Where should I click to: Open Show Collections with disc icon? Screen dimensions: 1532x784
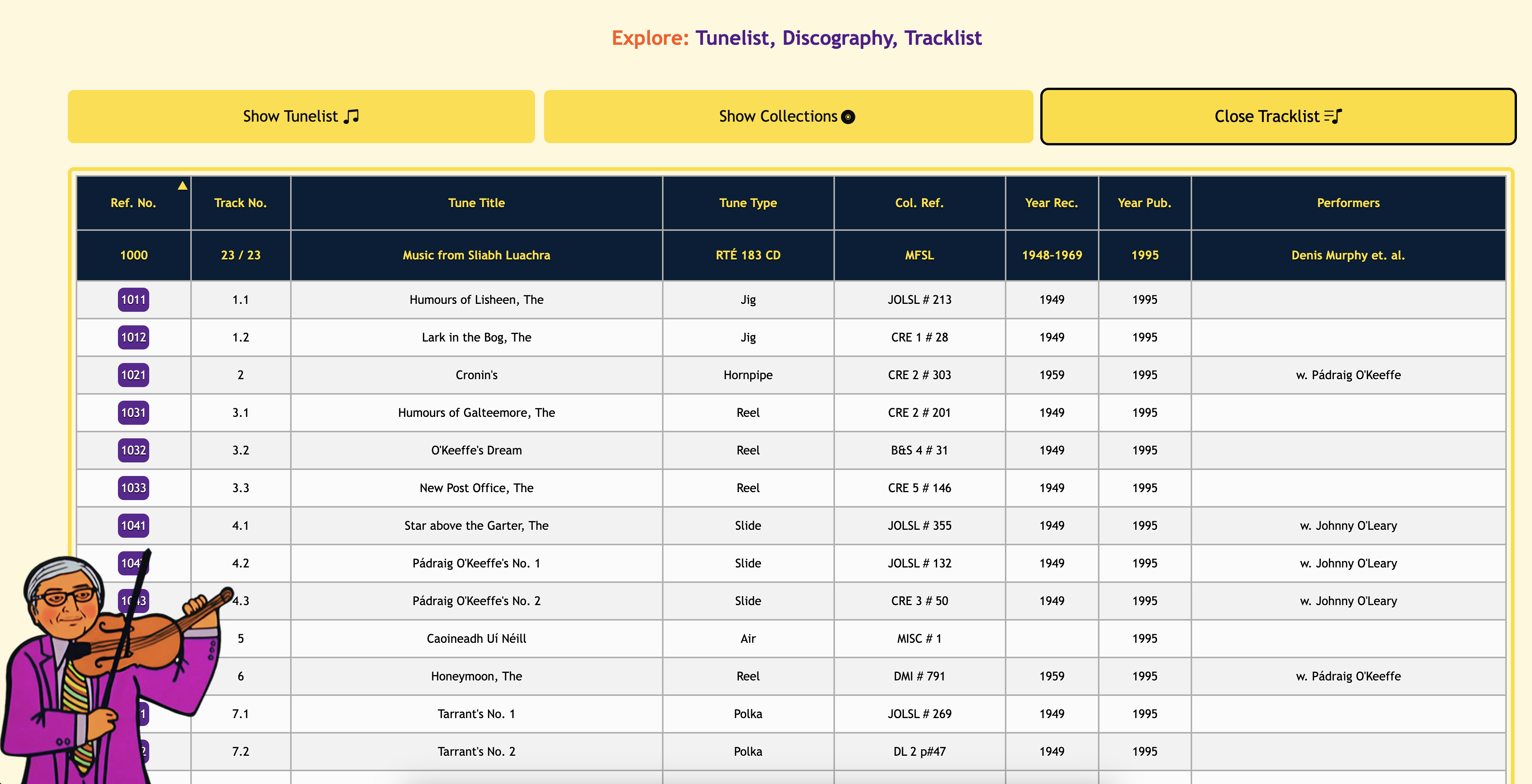click(787, 116)
